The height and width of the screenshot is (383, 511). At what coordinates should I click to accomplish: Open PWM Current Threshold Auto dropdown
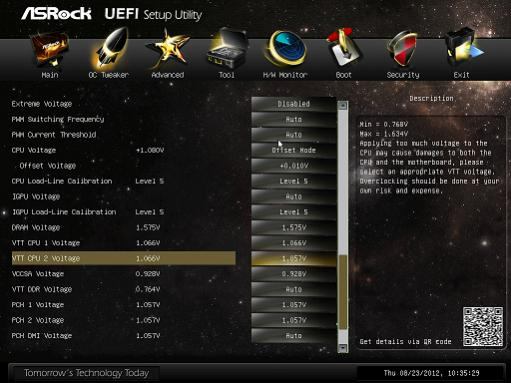pos(294,135)
